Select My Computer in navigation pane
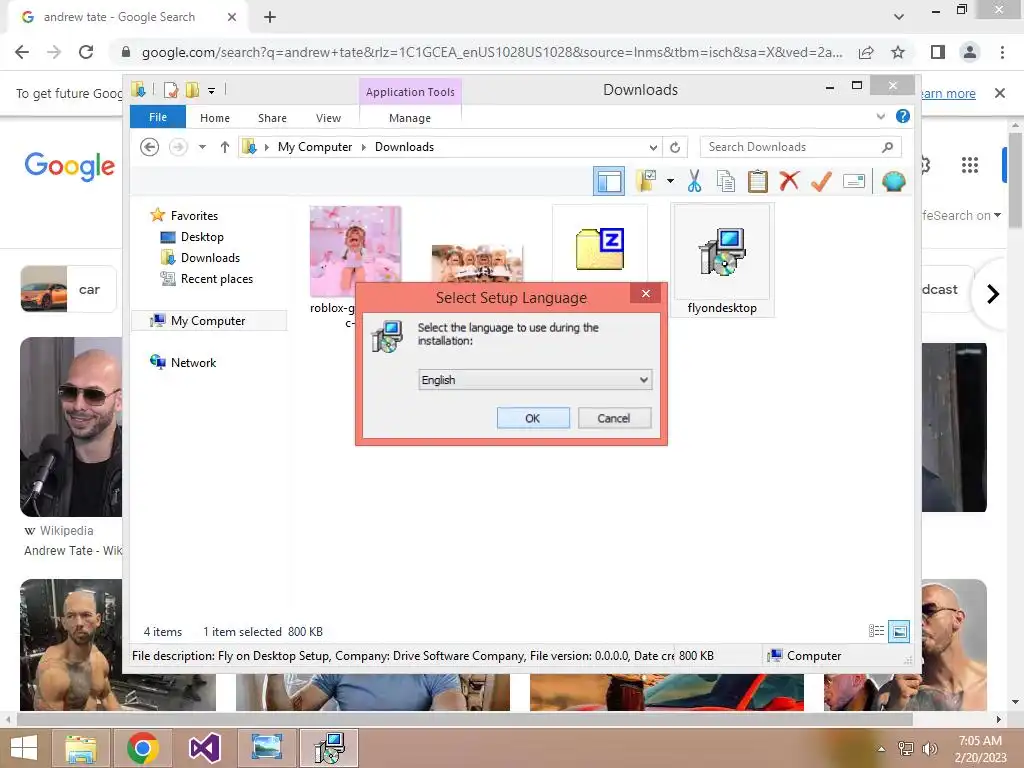 coord(208,321)
